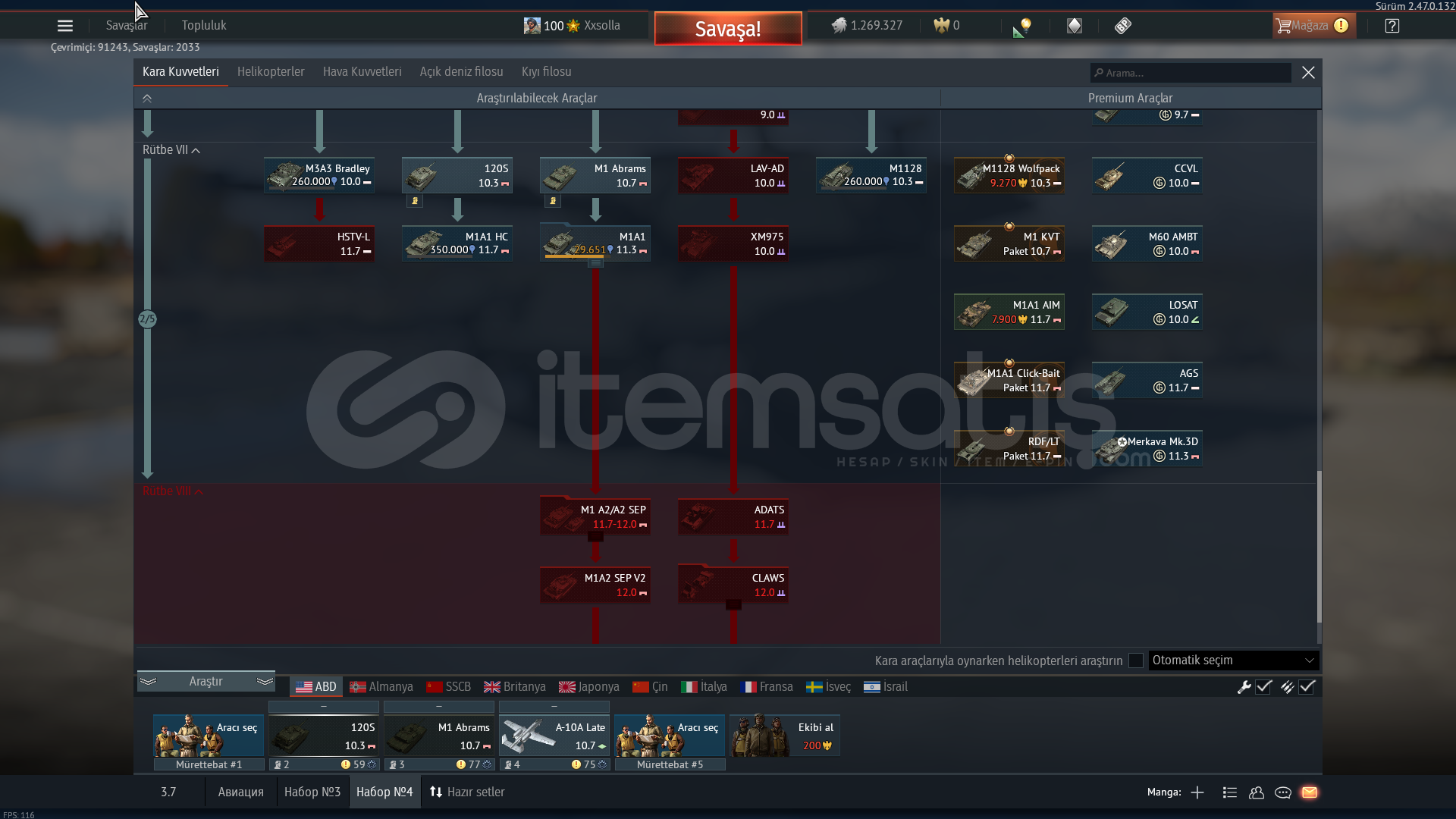
Task: Toggle the auto-refill ammunition checkbox
Action: click(1307, 687)
